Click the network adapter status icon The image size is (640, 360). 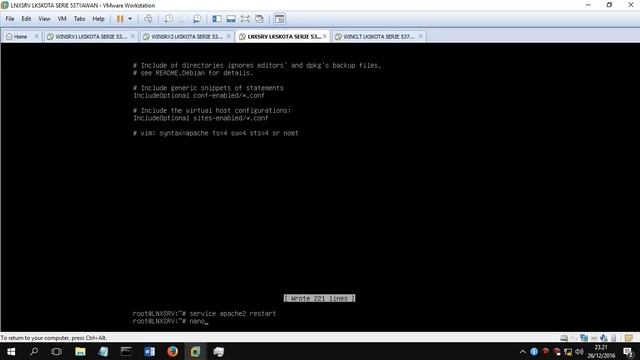584,338
